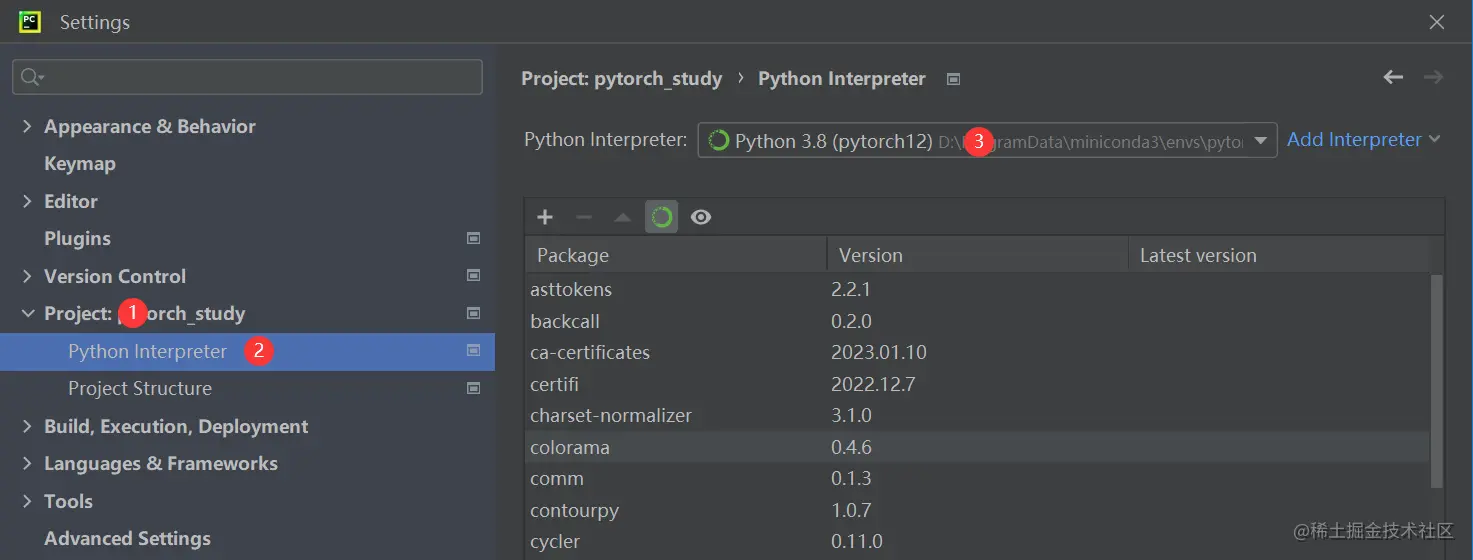Click the Add Interpreter link
1473x560 pixels.
(1354, 140)
